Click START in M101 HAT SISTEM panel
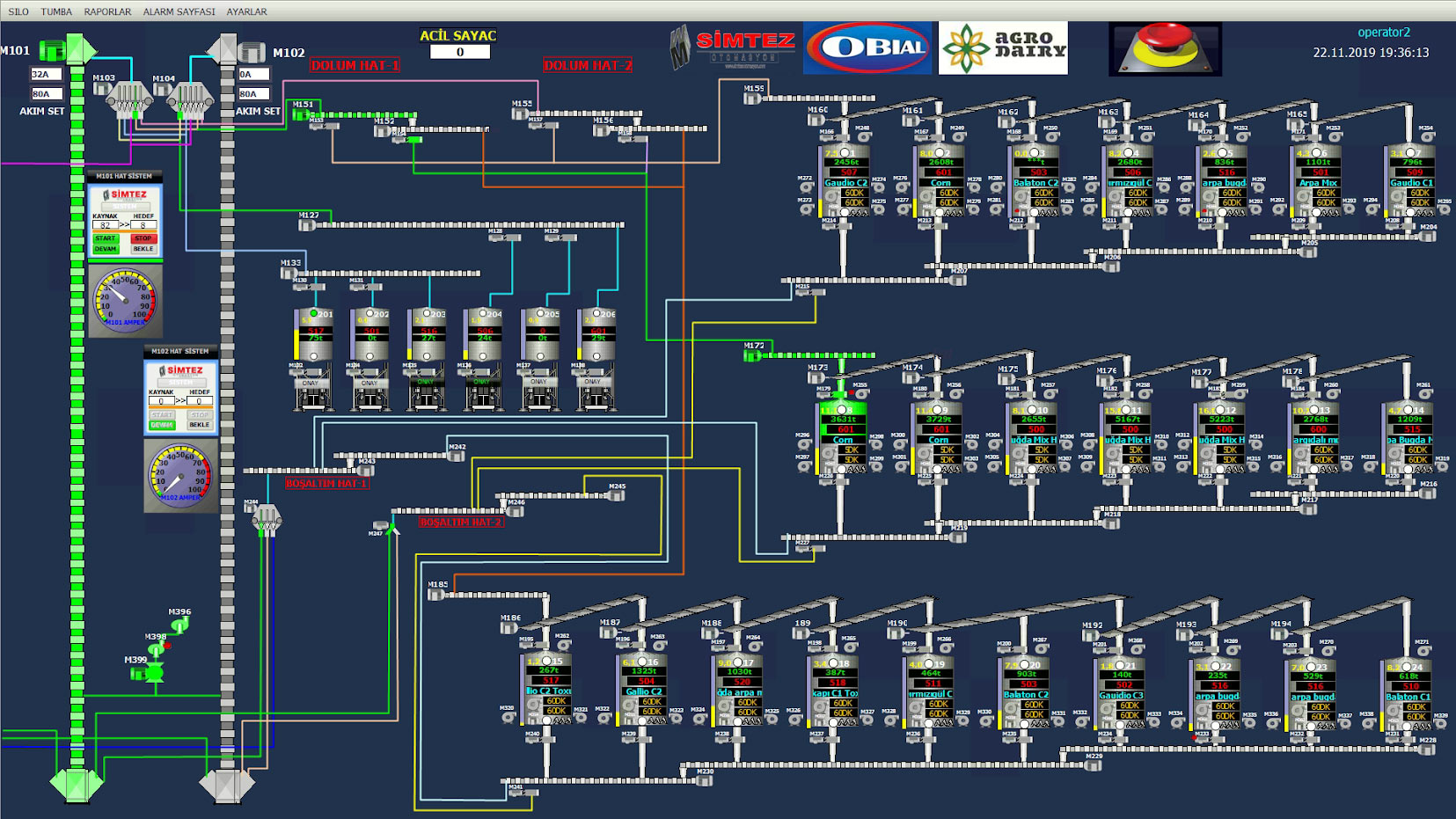Viewport: 1456px width, 819px height. click(106, 238)
